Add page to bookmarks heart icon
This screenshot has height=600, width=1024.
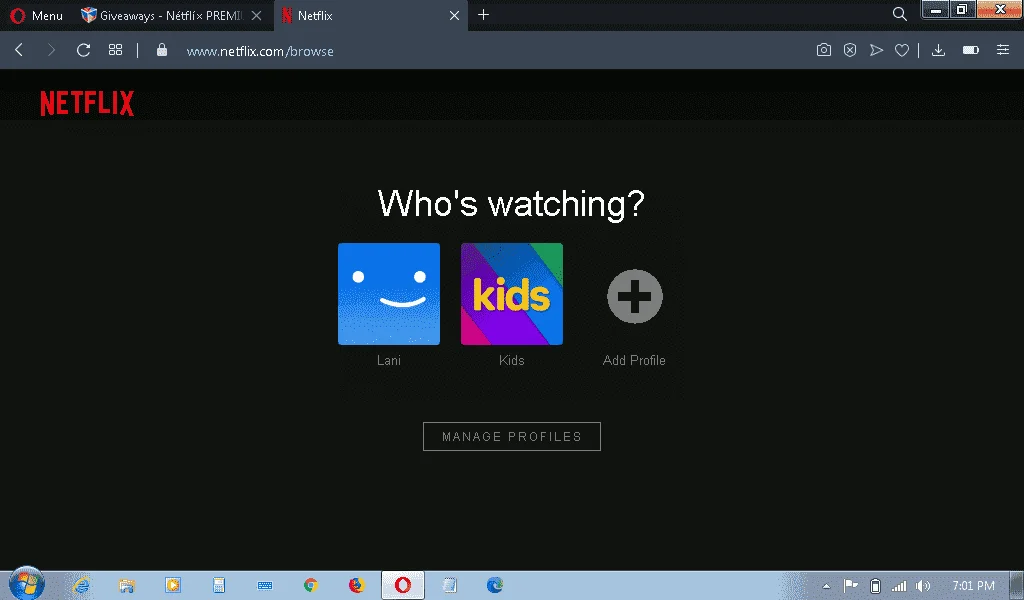pos(902,50)
